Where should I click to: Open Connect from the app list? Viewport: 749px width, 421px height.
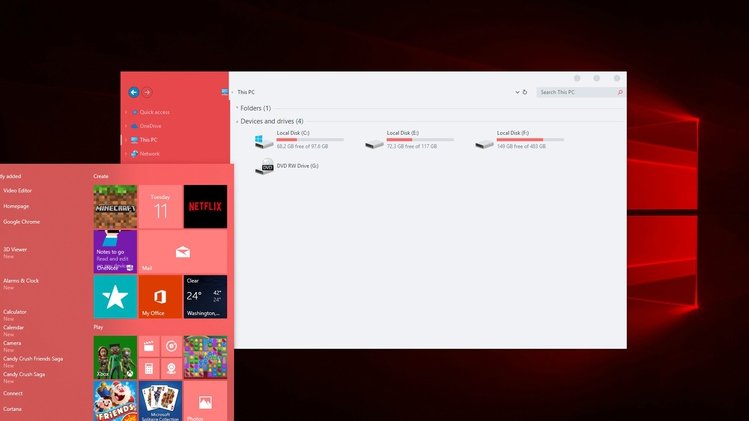coord(13,394)
